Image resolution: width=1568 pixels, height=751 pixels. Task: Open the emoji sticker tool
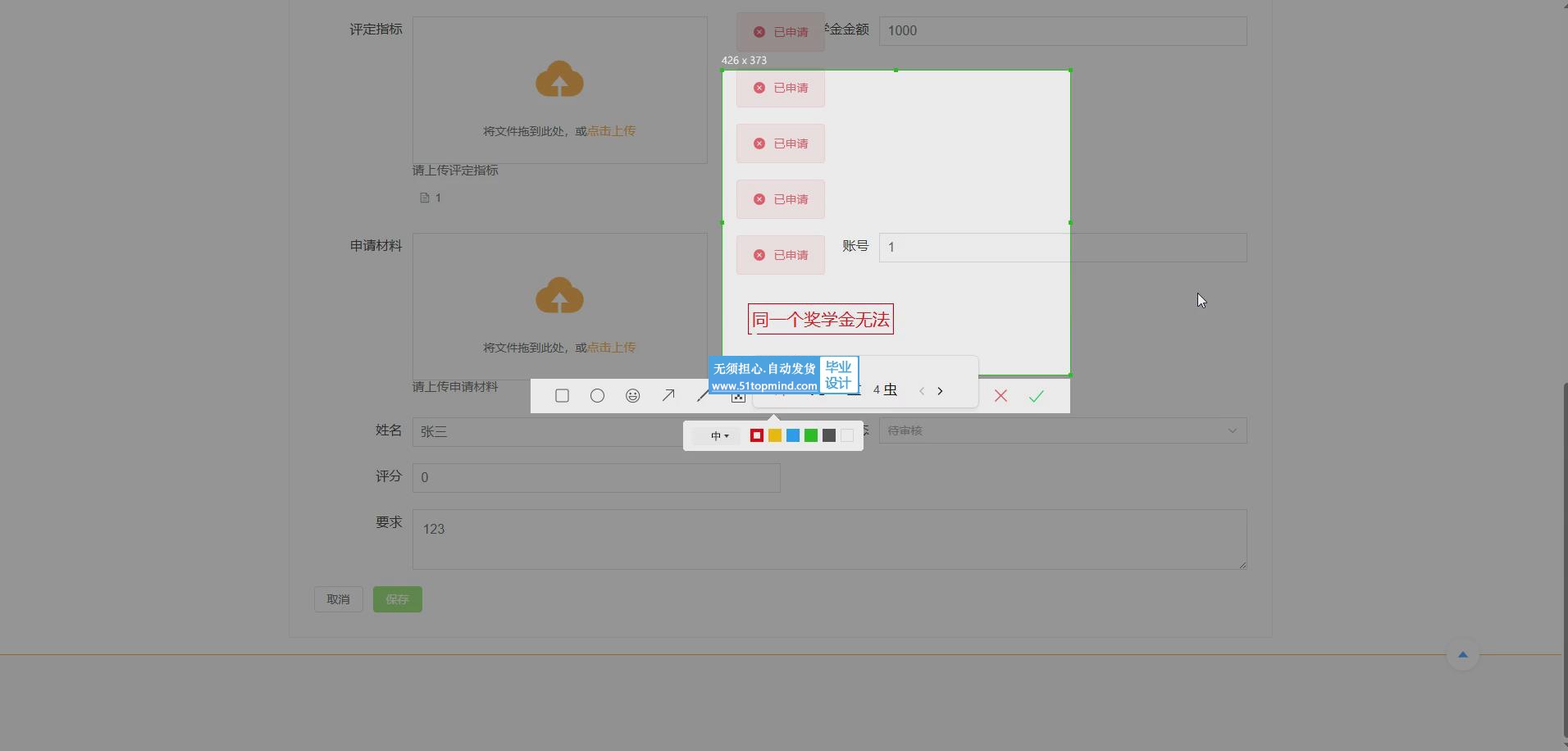632,396
